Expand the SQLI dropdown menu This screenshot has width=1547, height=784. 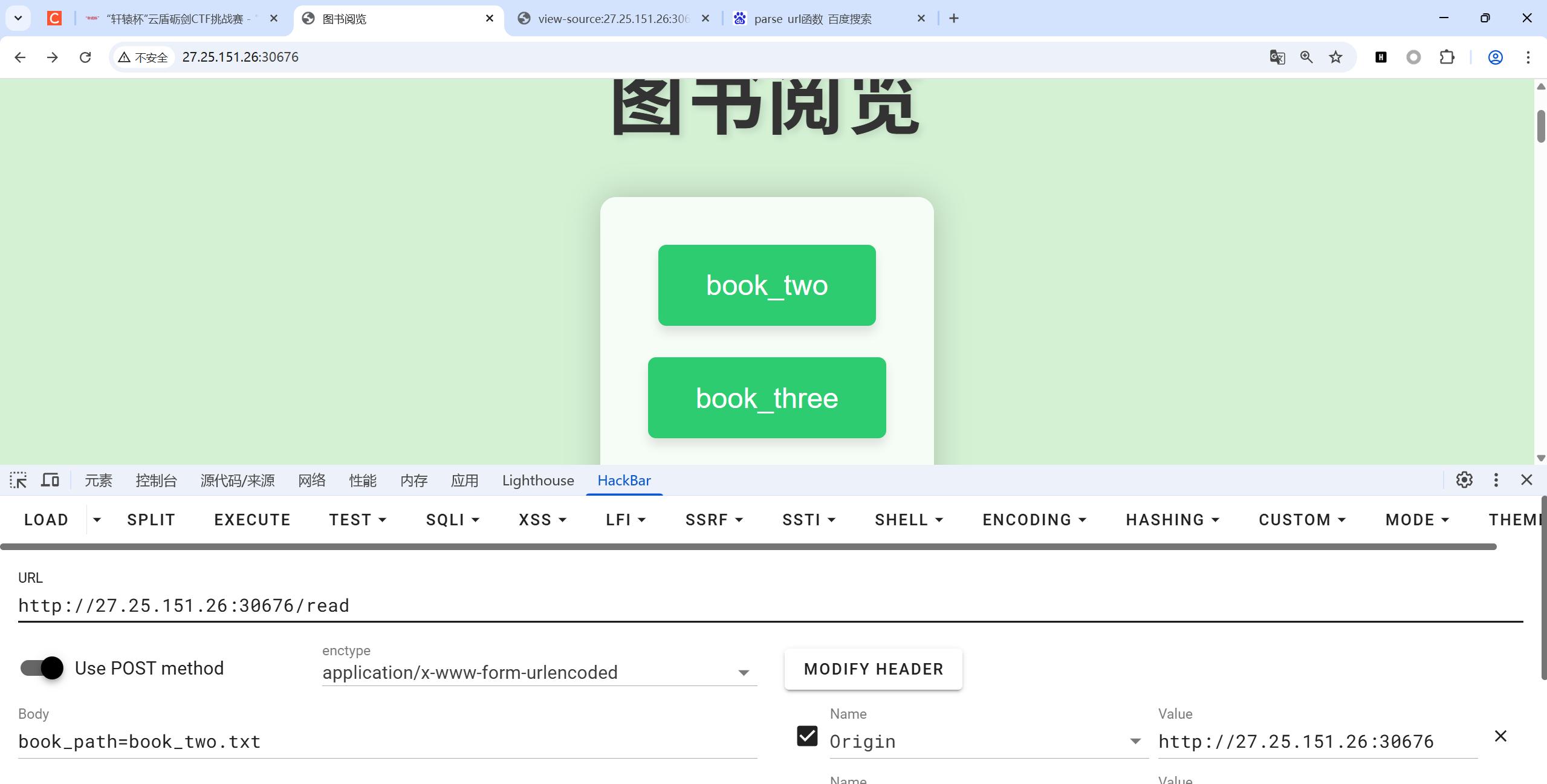click(452, 520)
